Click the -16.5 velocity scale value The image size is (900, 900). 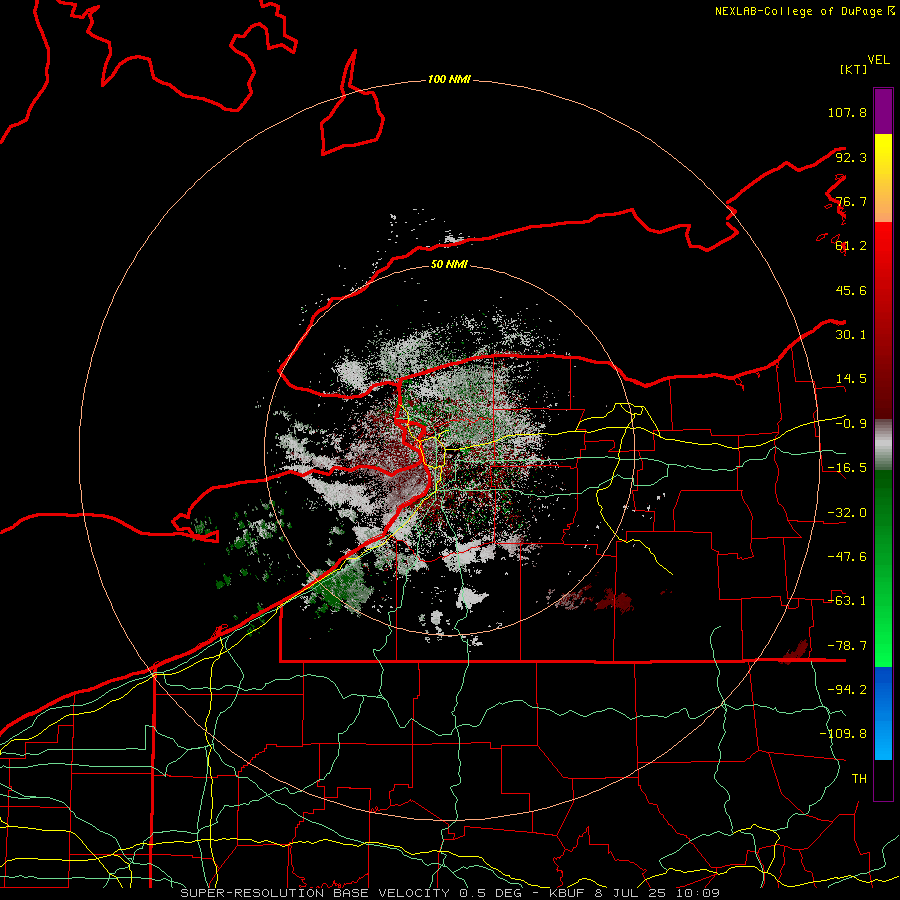(x=847, y=468)
